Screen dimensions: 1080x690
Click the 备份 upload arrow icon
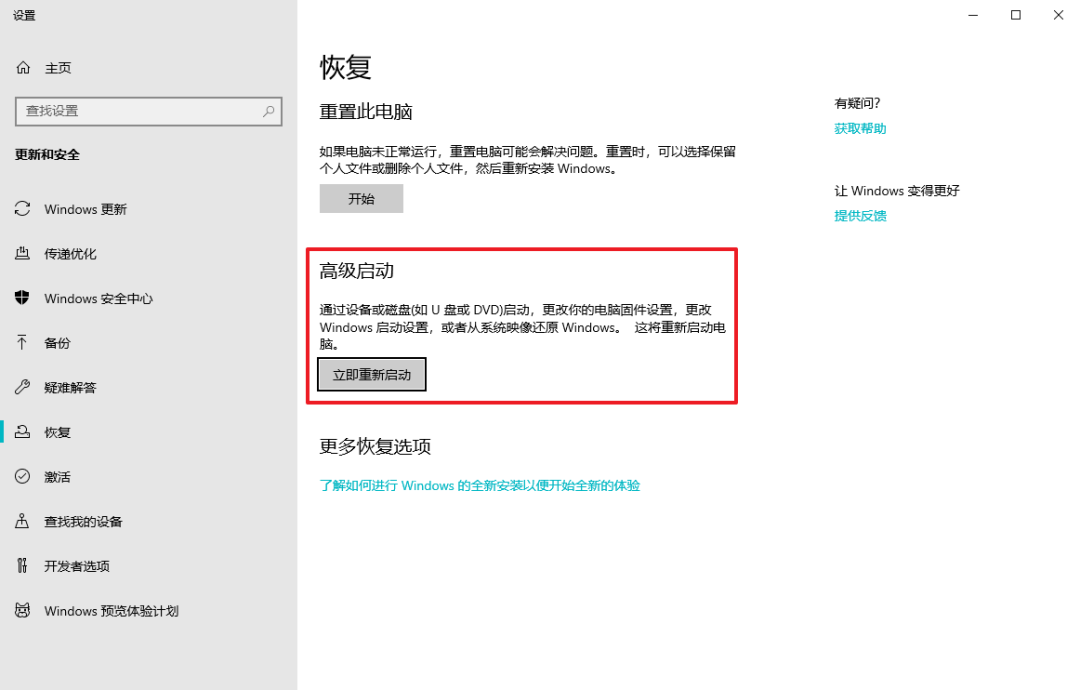click(23, 342)
